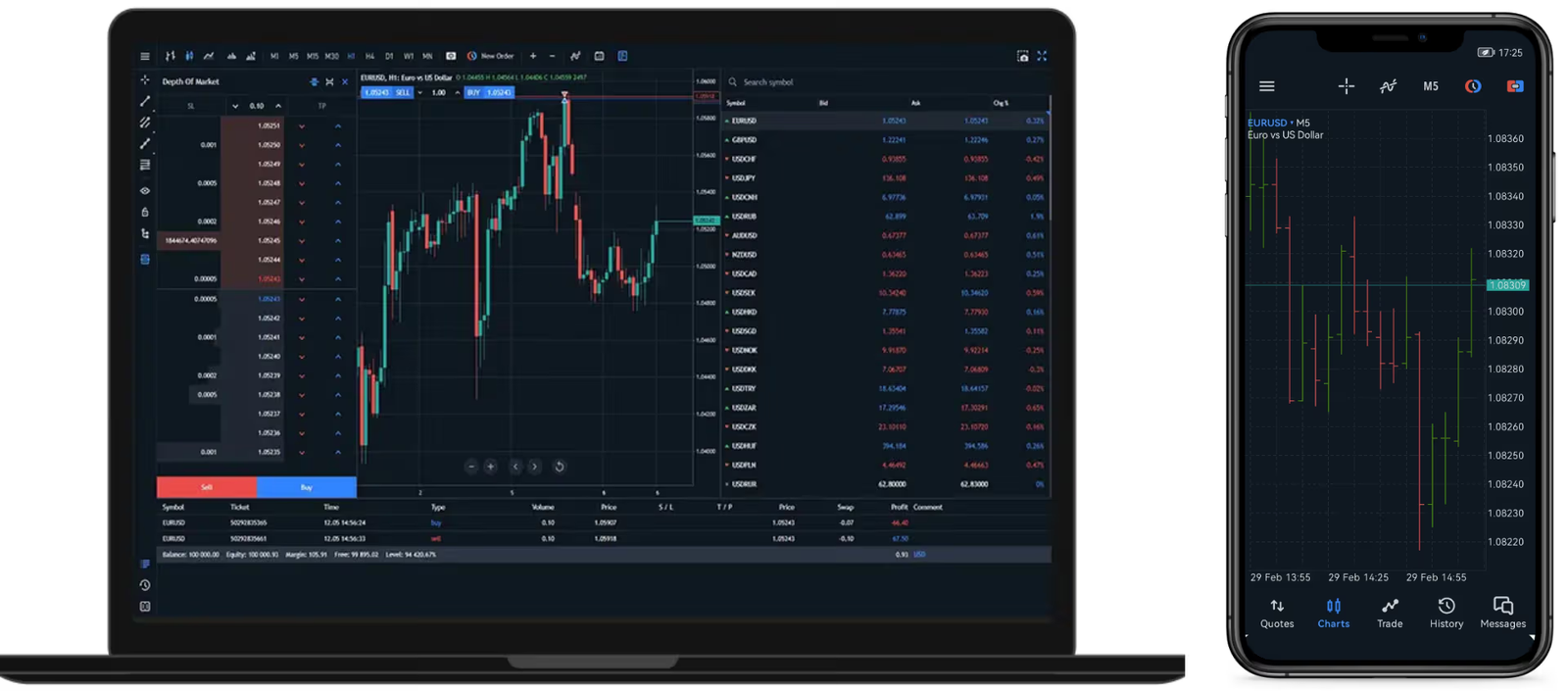Click the chart round plus zoom button
The image size is (1568, 691).
click(x=491, y=467)
